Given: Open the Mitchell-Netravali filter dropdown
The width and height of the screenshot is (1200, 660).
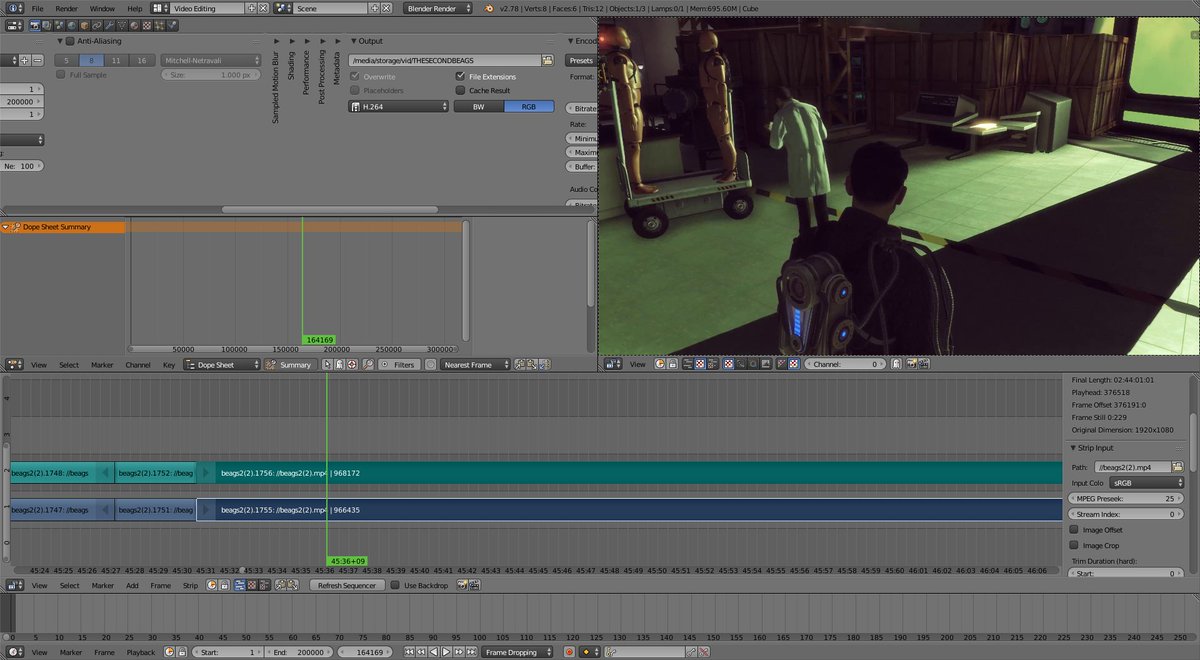Looking at the screenshot, I should point(211,60).
